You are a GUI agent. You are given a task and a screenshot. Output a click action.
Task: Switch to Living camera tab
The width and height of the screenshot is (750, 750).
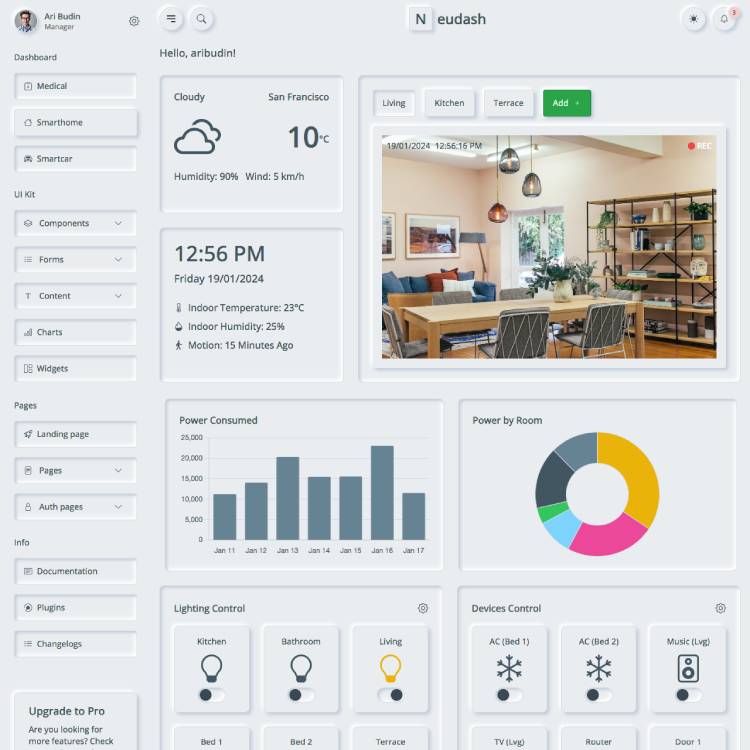tap(394, 103)
